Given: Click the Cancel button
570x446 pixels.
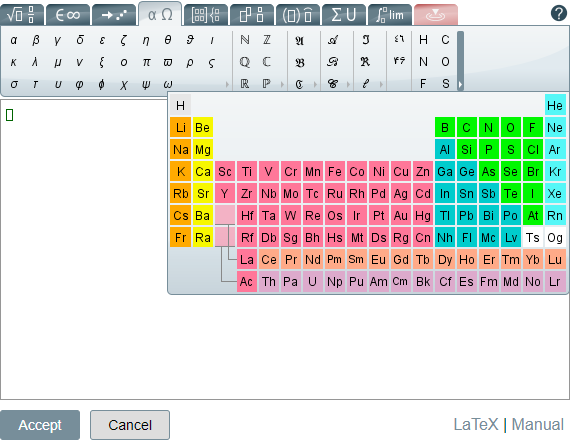Looking at the screenshot, I should (x=130, y=425).
